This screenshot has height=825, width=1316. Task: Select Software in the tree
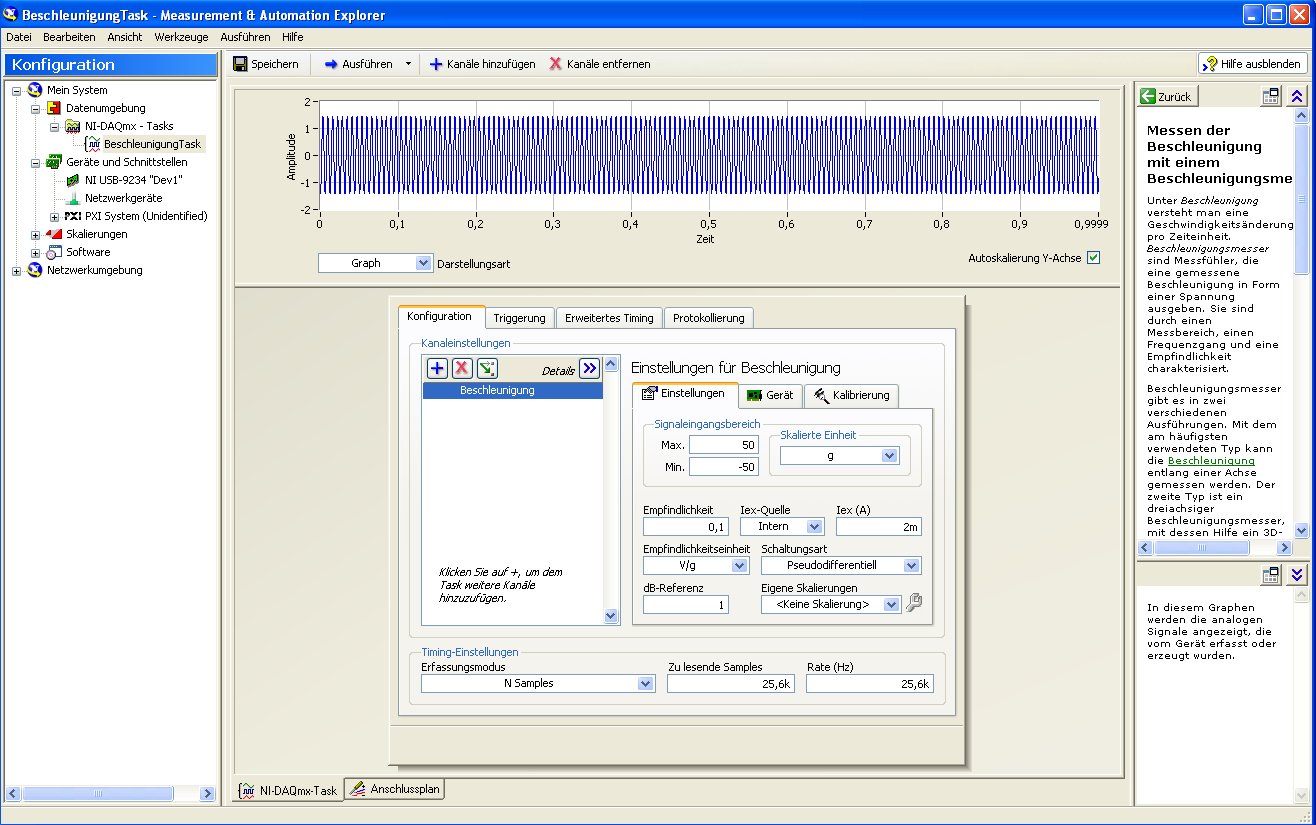[x=88, y=252]
